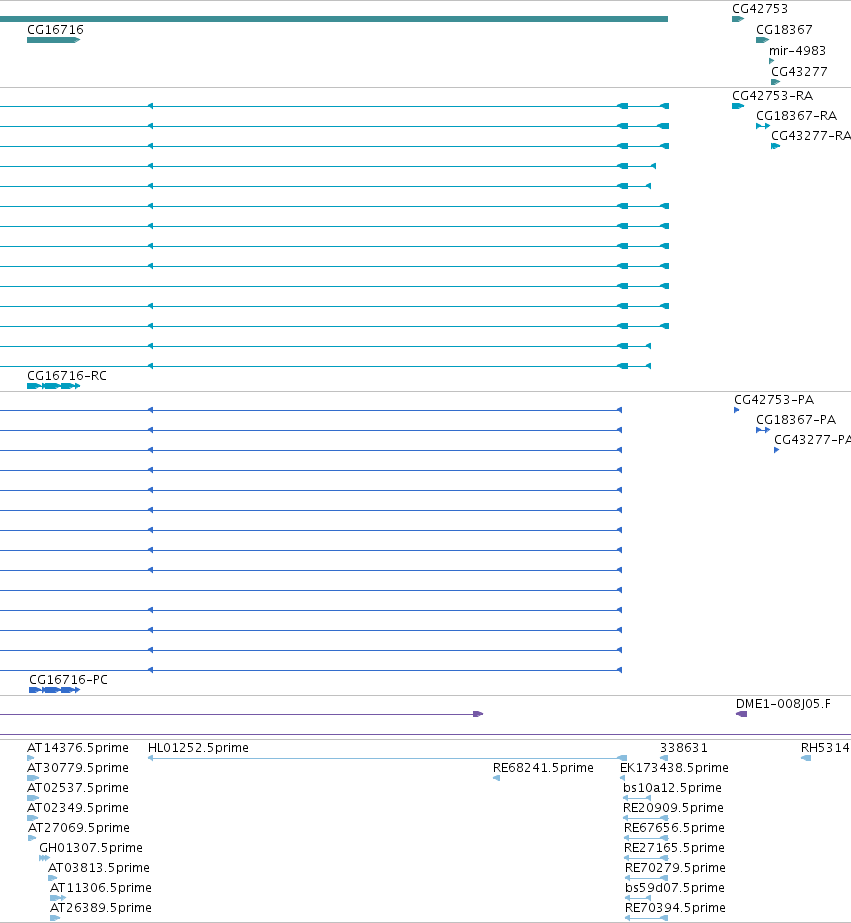851x923 pixels.
Task: Select the CG18367-PA protein glyph
Action: tap(763, 430)
